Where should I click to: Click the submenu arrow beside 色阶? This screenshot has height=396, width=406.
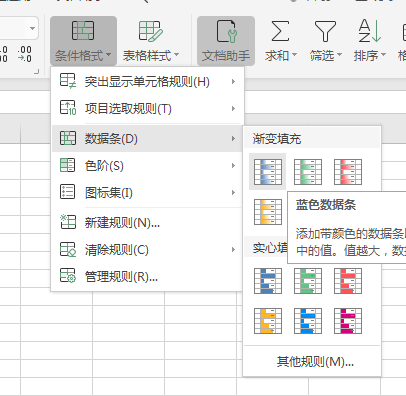tap(234, 165)
